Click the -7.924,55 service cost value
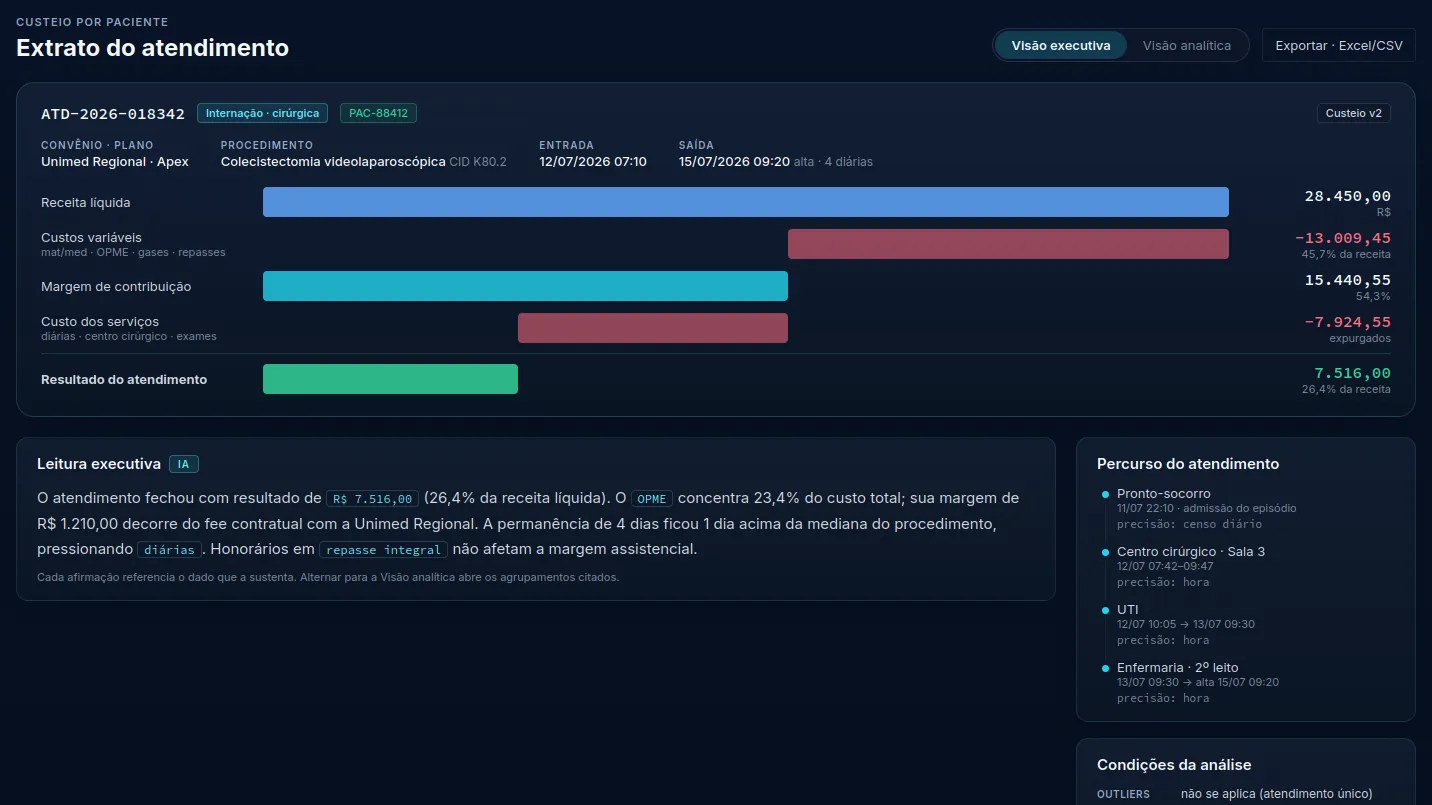This screenshot has width=1432, height=805. pyautogui.click(x=1347, y=322)
